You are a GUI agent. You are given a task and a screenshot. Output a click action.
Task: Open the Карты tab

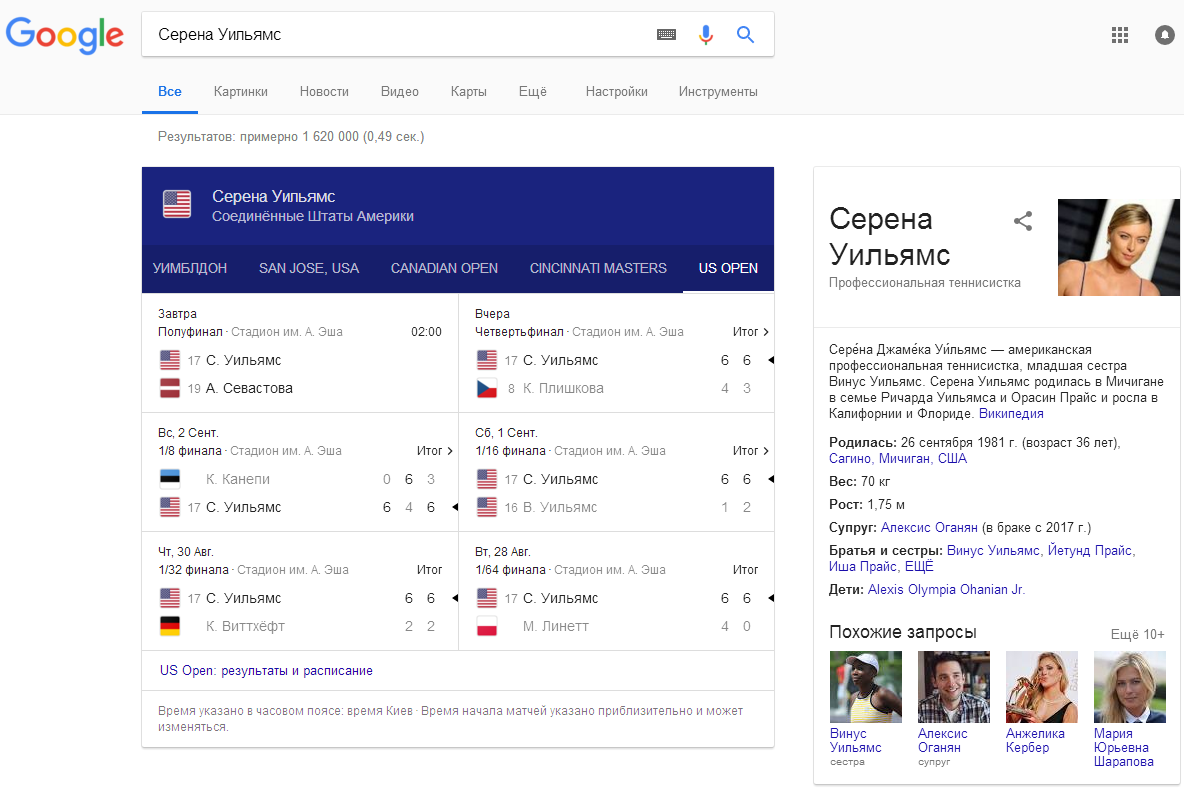coord(468,91)
